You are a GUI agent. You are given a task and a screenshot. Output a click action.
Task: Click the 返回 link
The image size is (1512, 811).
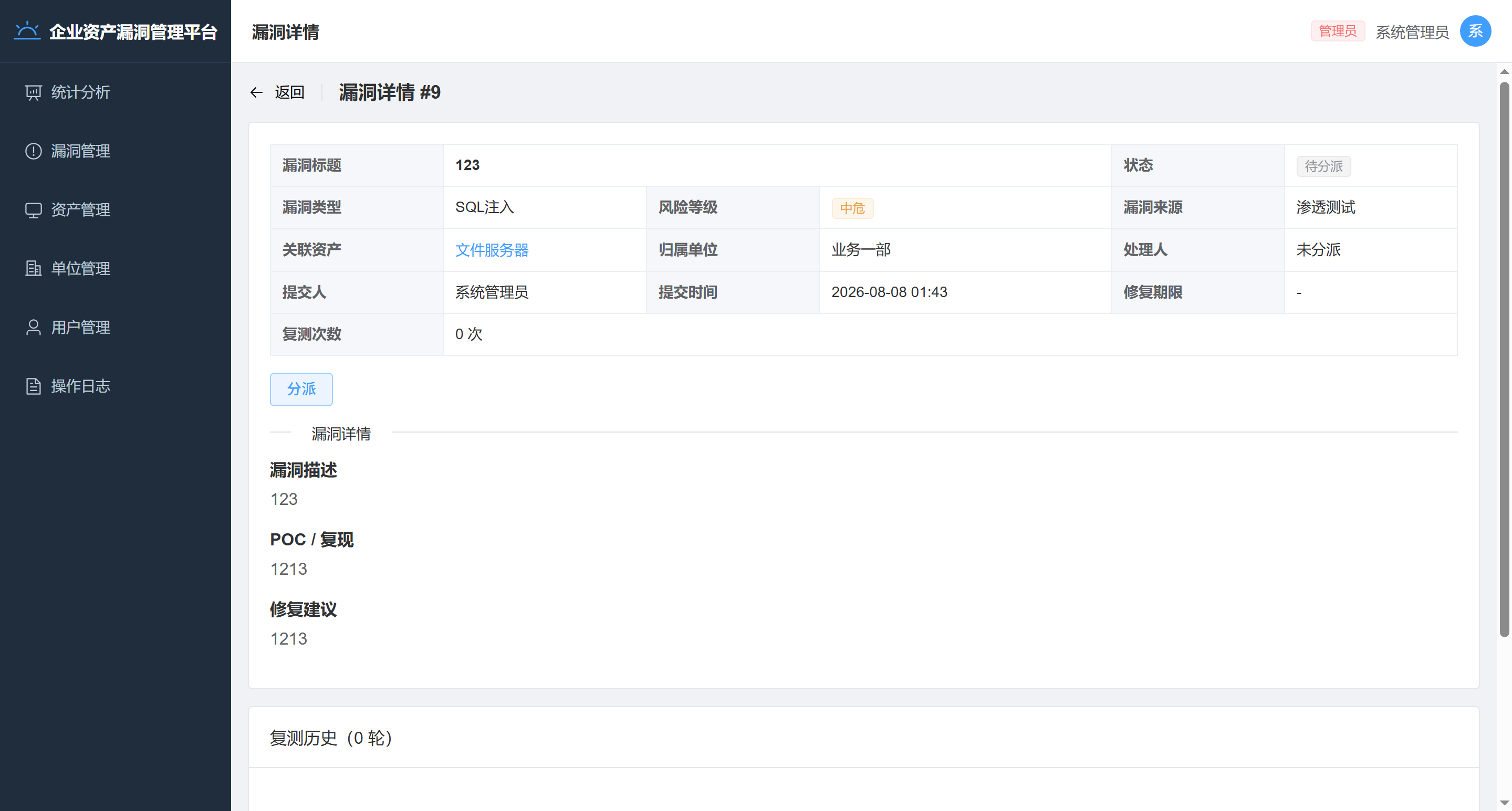pyautogui.click(x=289, y=93)
